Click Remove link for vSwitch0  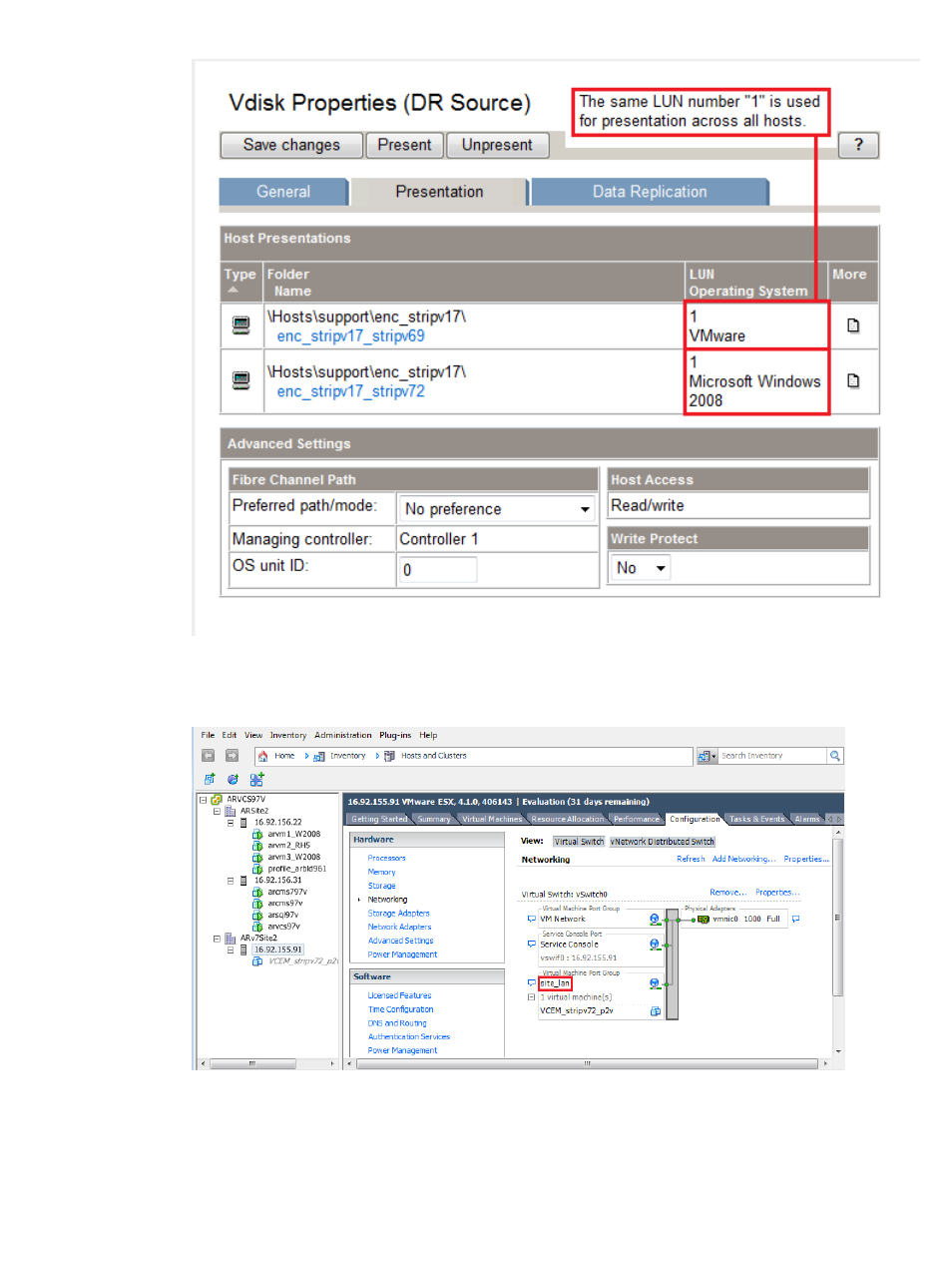[726, 893]
